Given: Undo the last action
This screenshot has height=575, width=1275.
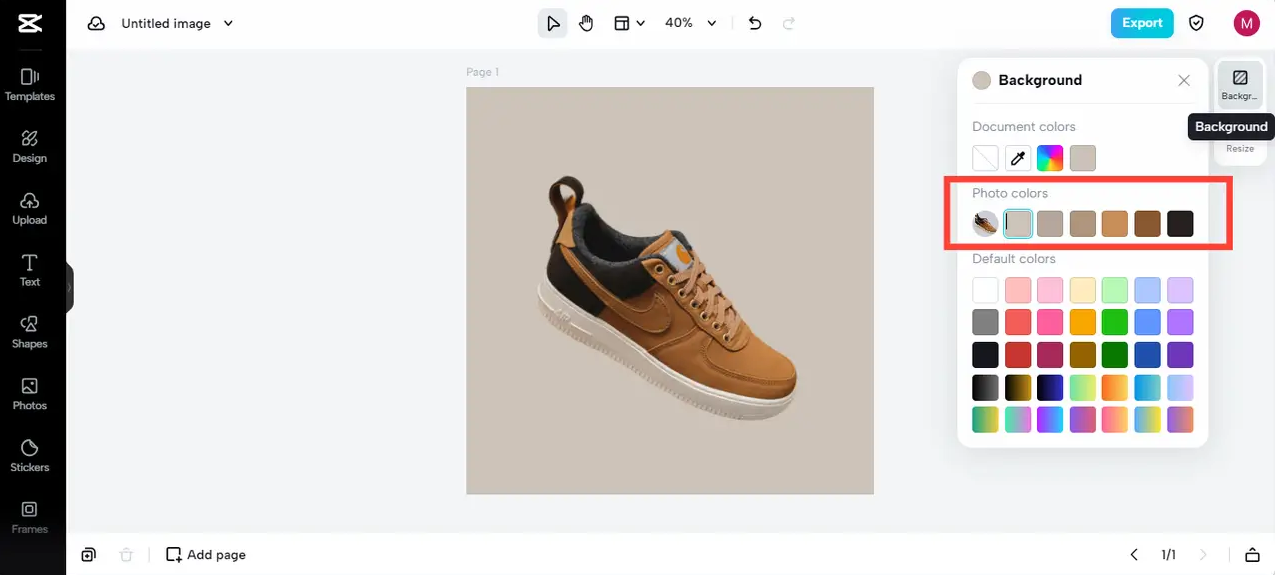Looking at the screenshot, I should click(x=755, y=23).
